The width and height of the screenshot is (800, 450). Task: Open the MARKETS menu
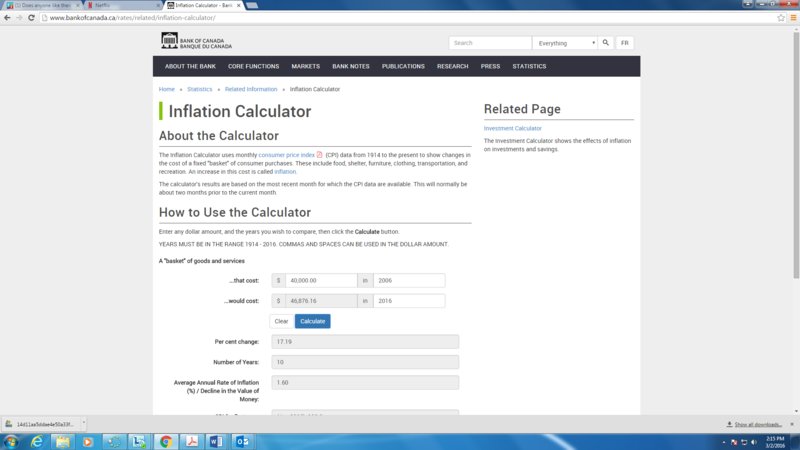tap(306, 66)
